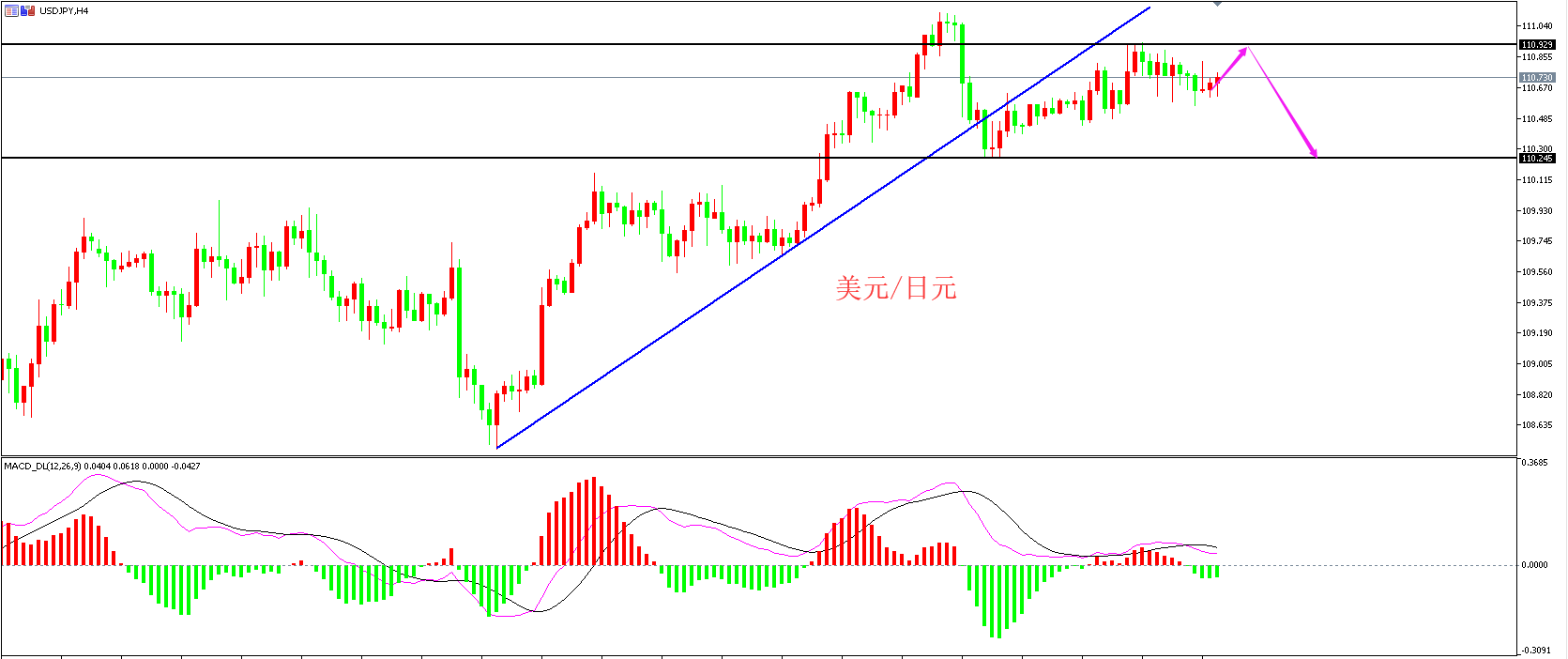Click the 0.0000 level on MACD scale
The width and height of the screenshot is (1568, 659).
[1535, 564]
